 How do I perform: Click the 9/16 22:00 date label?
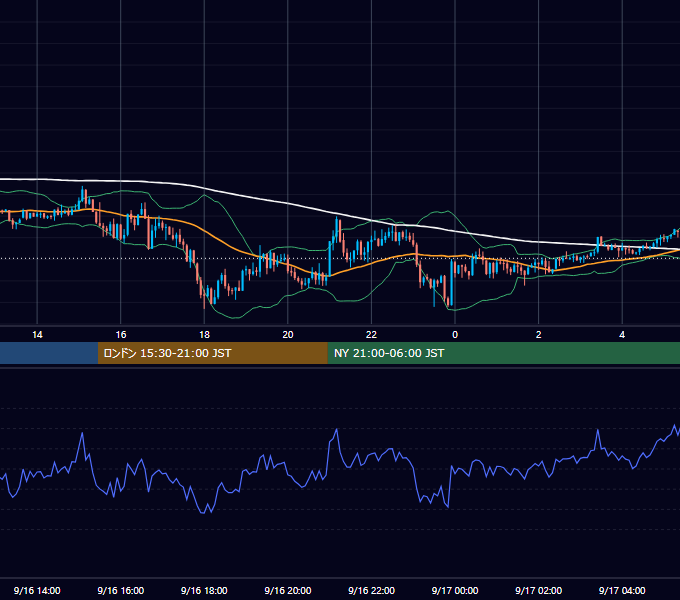pyautogui.click(x=371, y=590)
